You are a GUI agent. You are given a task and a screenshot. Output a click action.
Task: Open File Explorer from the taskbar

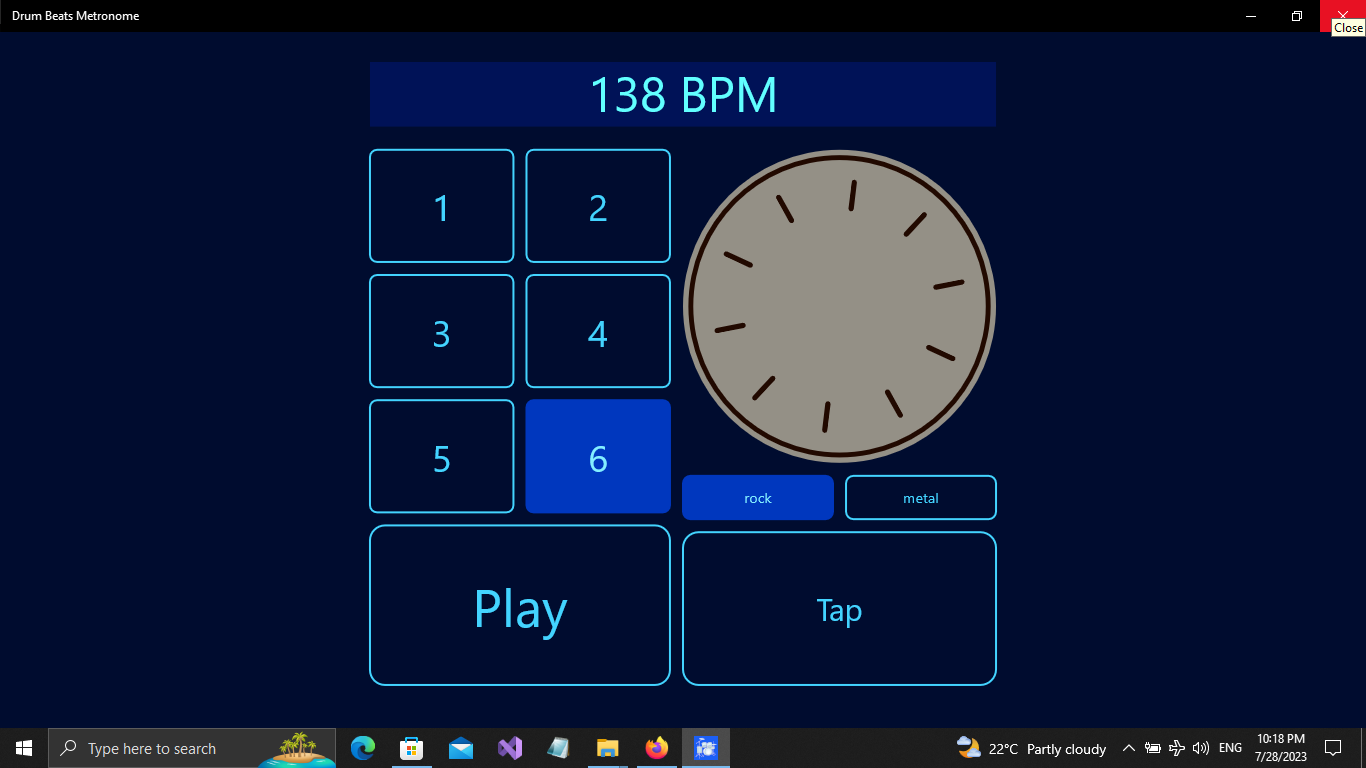(608, 748)
